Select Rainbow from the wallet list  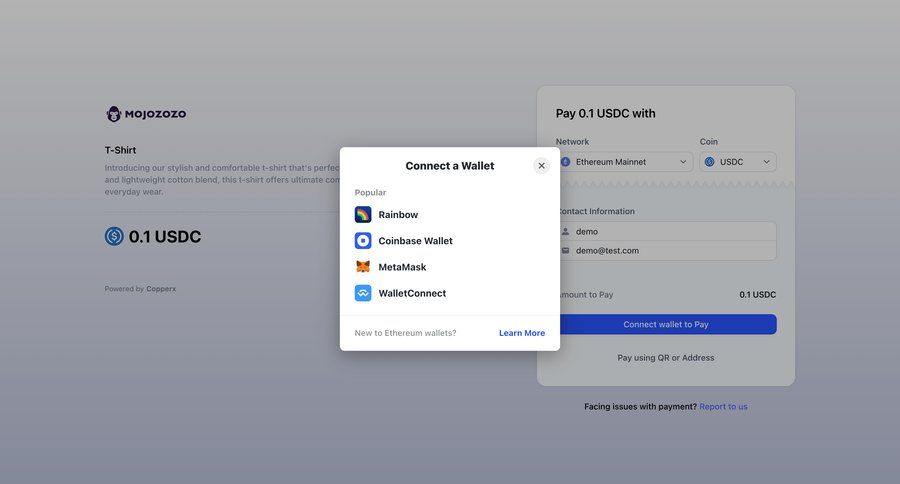click(398, 215)
